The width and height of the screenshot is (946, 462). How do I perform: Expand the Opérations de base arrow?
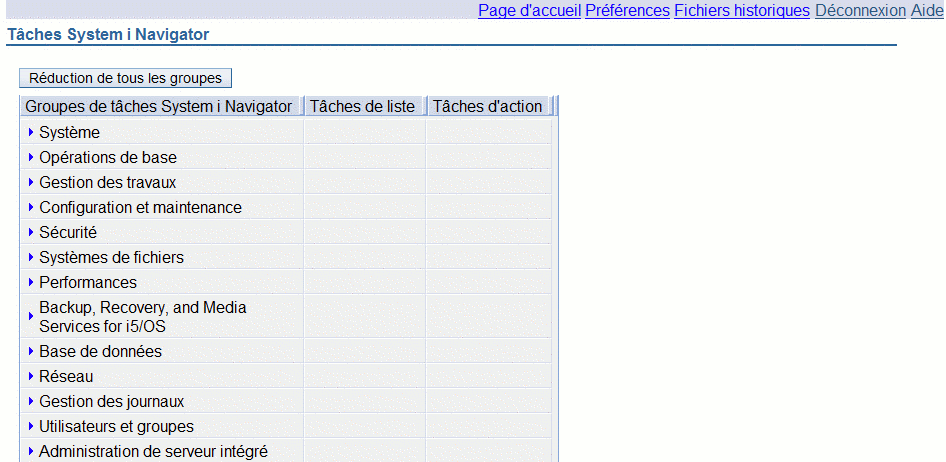click(31, 157)
